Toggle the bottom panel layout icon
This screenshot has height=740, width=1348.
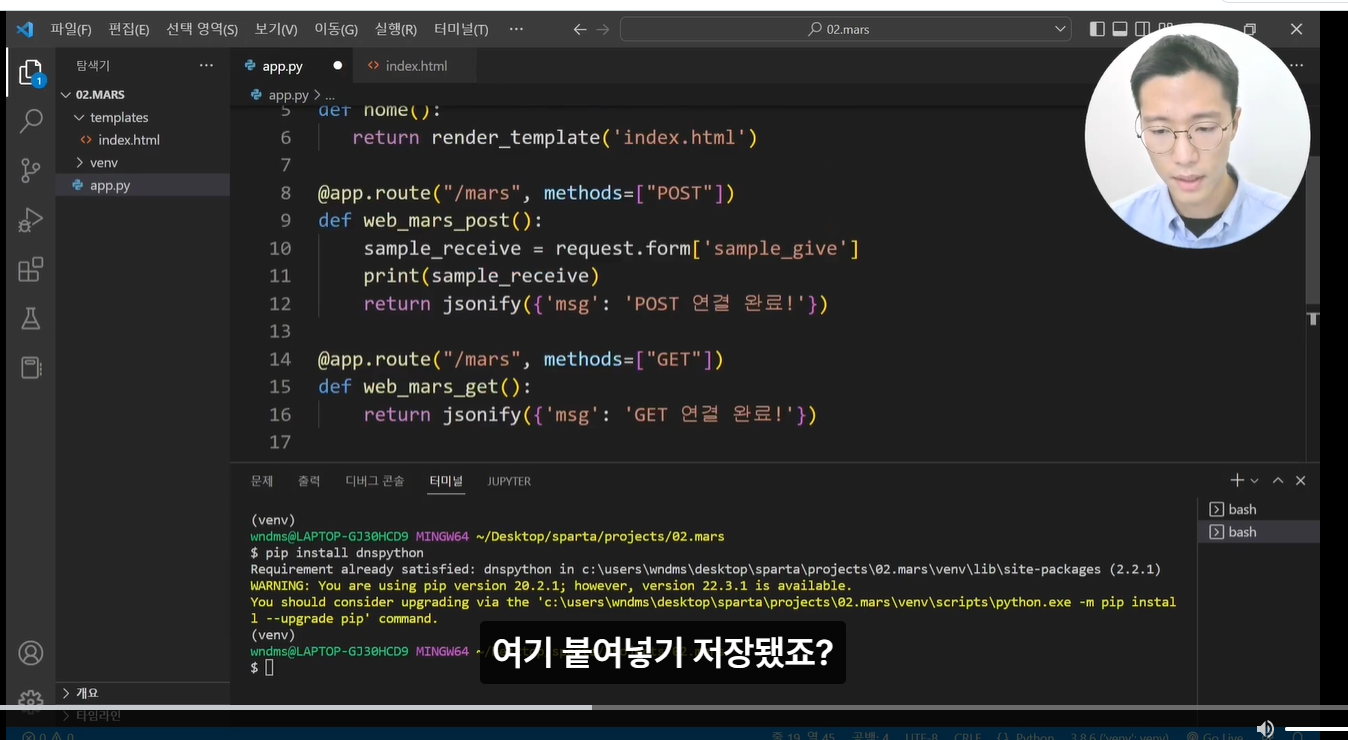(x=1120, y=29)
